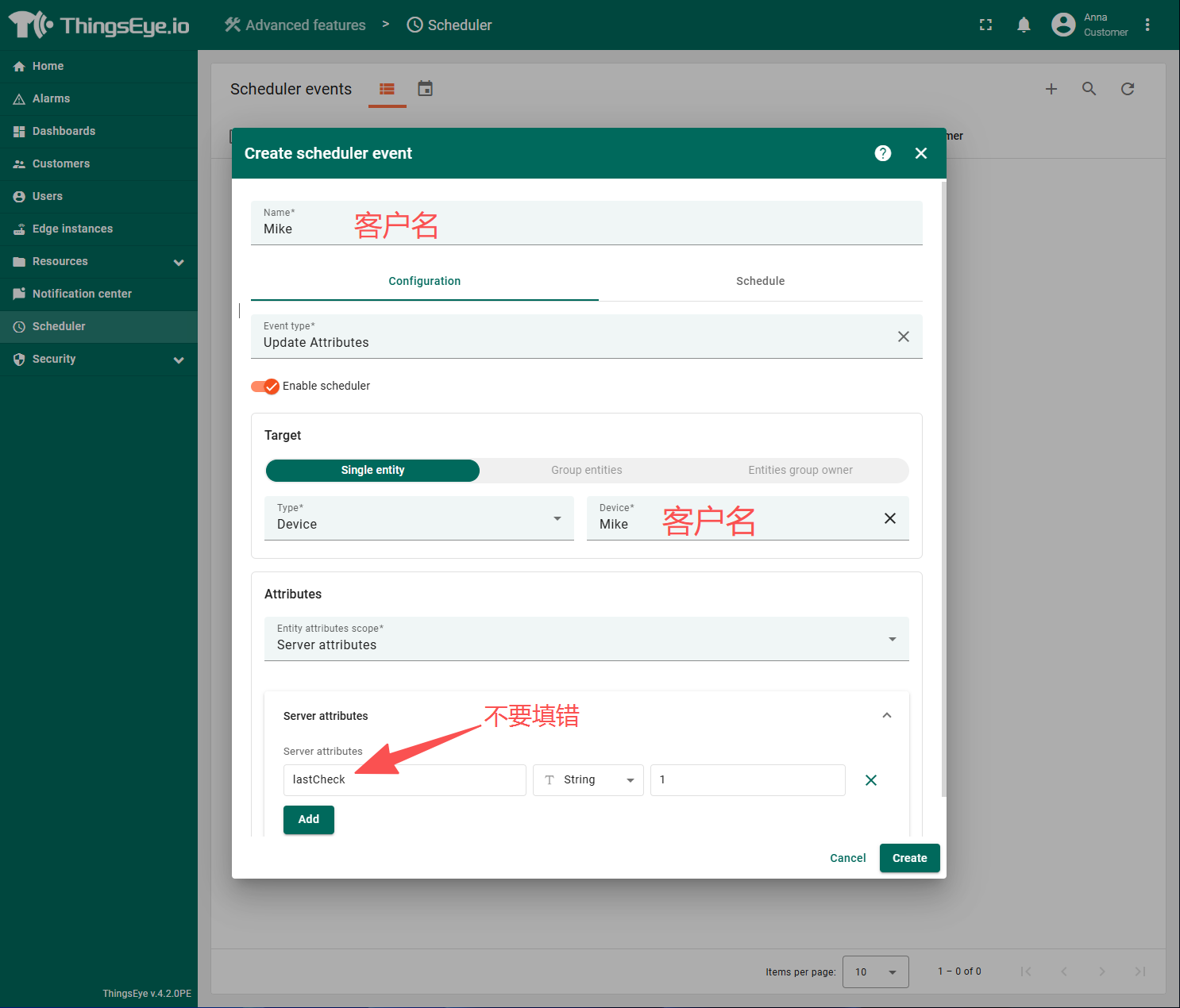Clear the Event type field
Image resolution: width=1180 pixels, height=1008 pixels.
(x=903, y=337)
